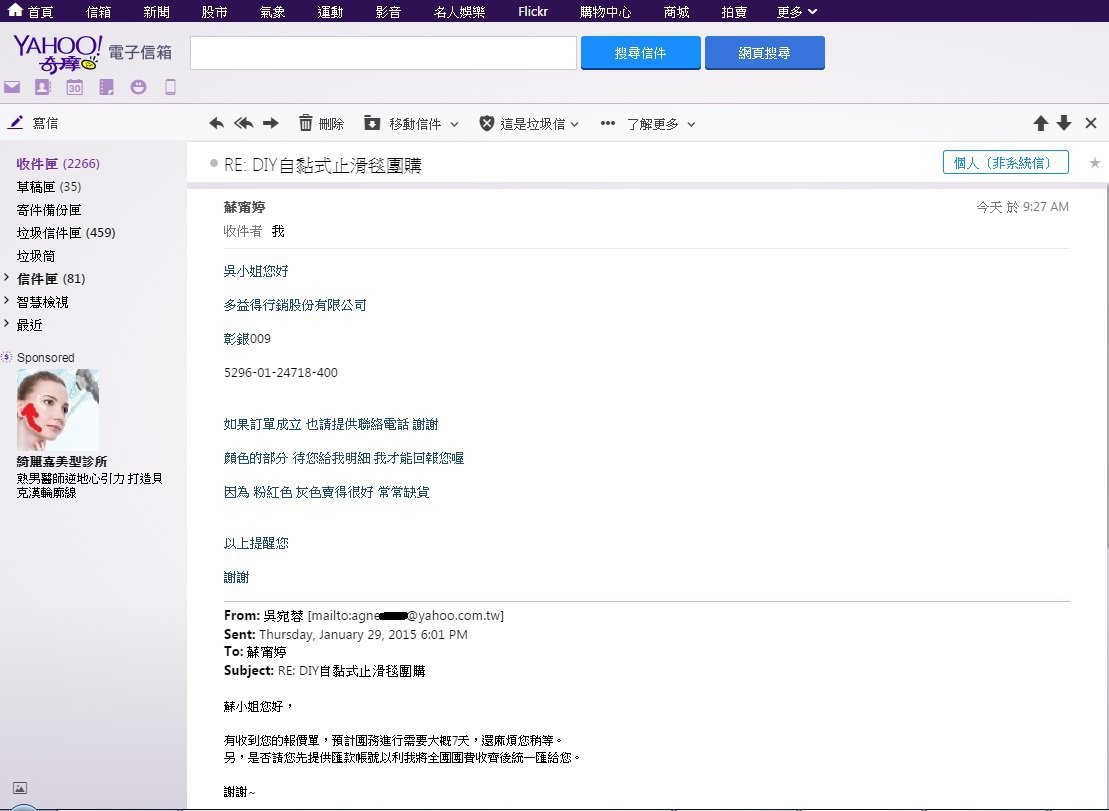Click the Reply All double-arrow icon
Image resolution: width=1109 pixels, height=811 pixels.
click(x=243, y=124)
